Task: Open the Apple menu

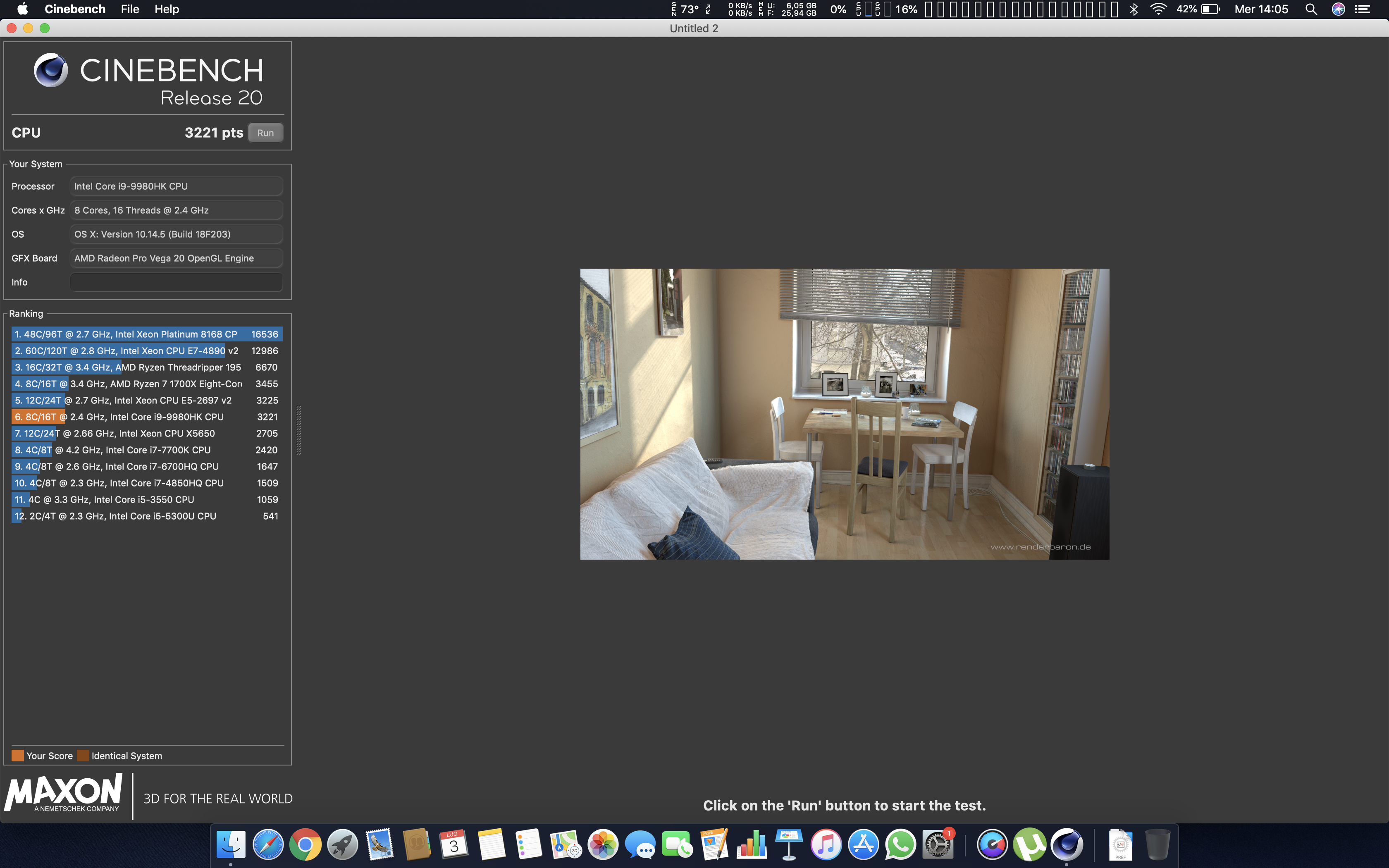Action: pyautogui.click(x=22, y=9)
